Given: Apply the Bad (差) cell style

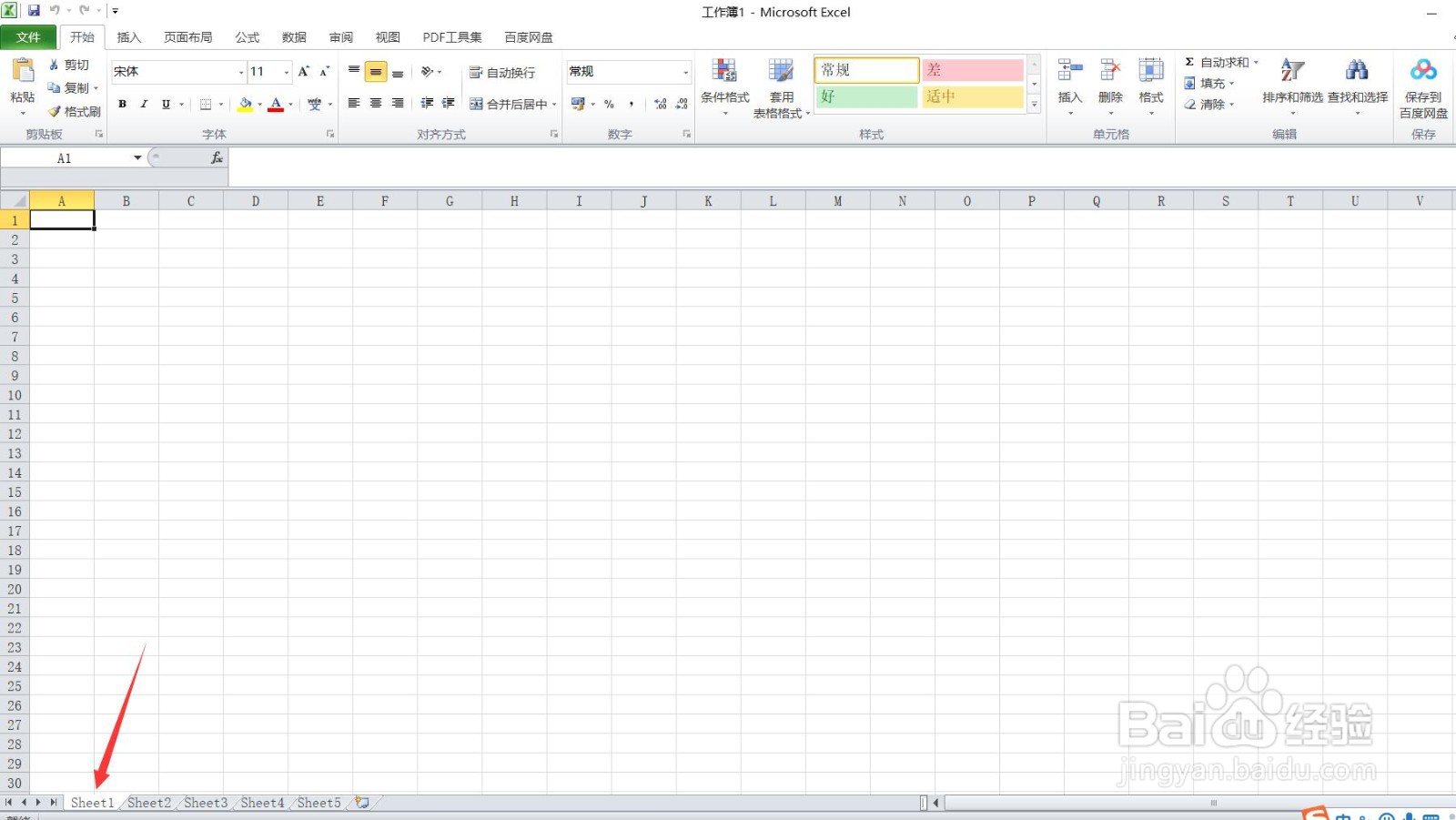Looking at the screenshot, I should (x=973, y=70).
